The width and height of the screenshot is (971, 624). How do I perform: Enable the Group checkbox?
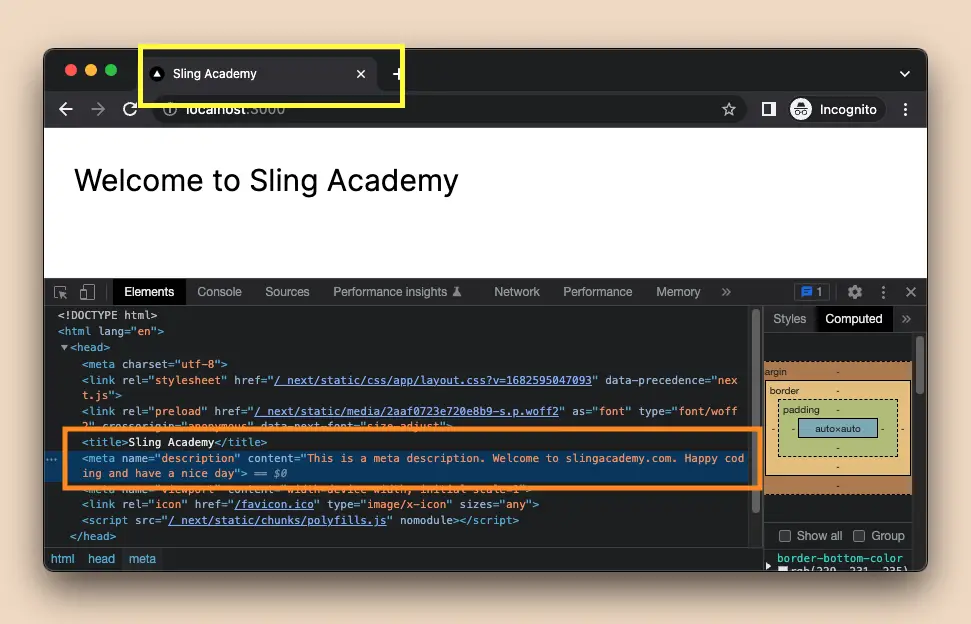coord(859,536)
